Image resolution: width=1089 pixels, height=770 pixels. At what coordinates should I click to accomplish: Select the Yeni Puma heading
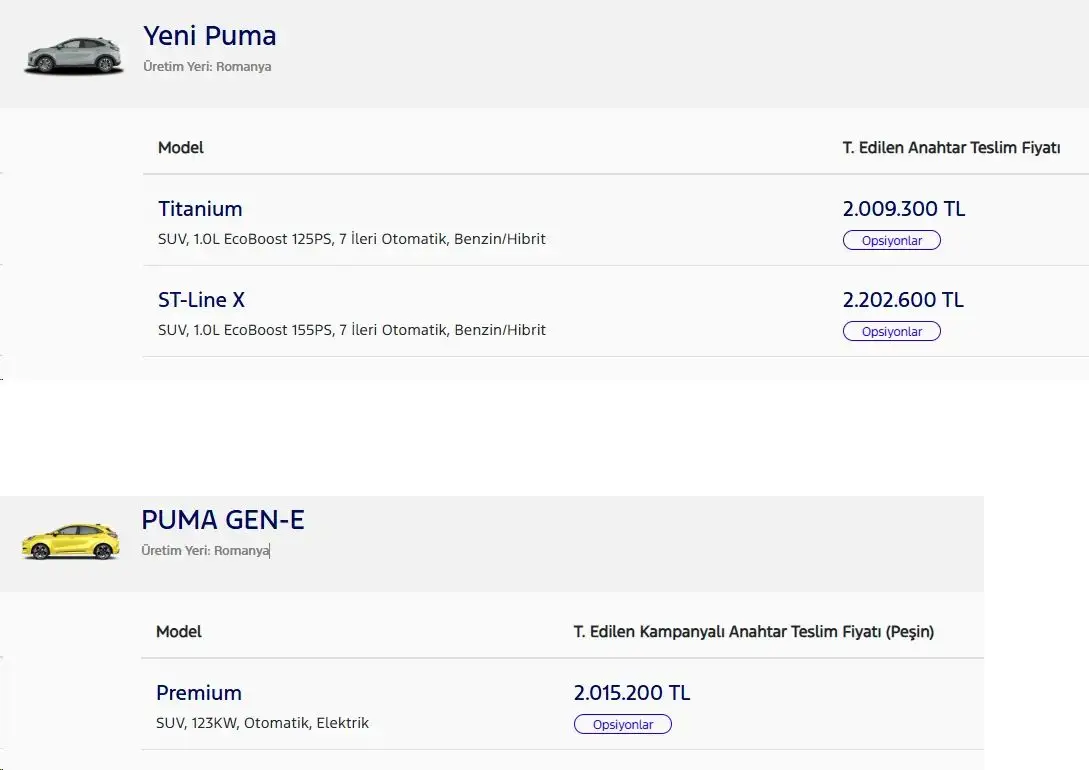point(210,35)
